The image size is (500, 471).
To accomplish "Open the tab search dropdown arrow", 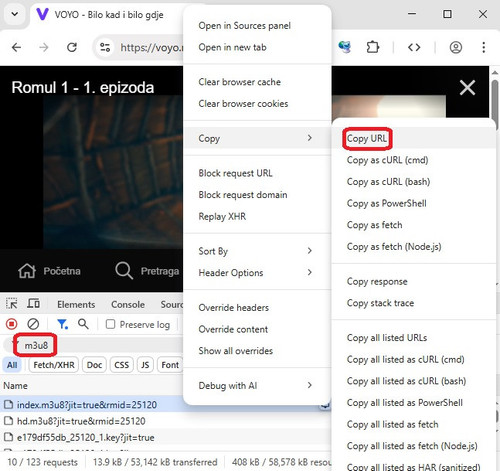I will (x=15, y=14).
